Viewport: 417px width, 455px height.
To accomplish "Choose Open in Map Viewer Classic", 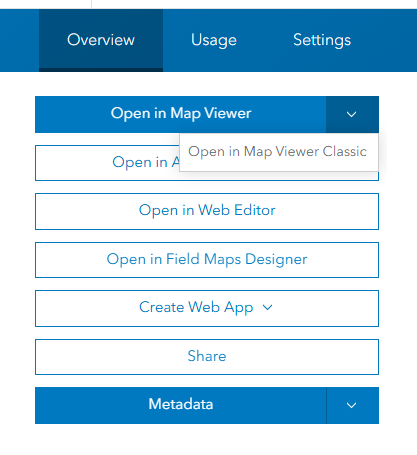I will point(279,152).
